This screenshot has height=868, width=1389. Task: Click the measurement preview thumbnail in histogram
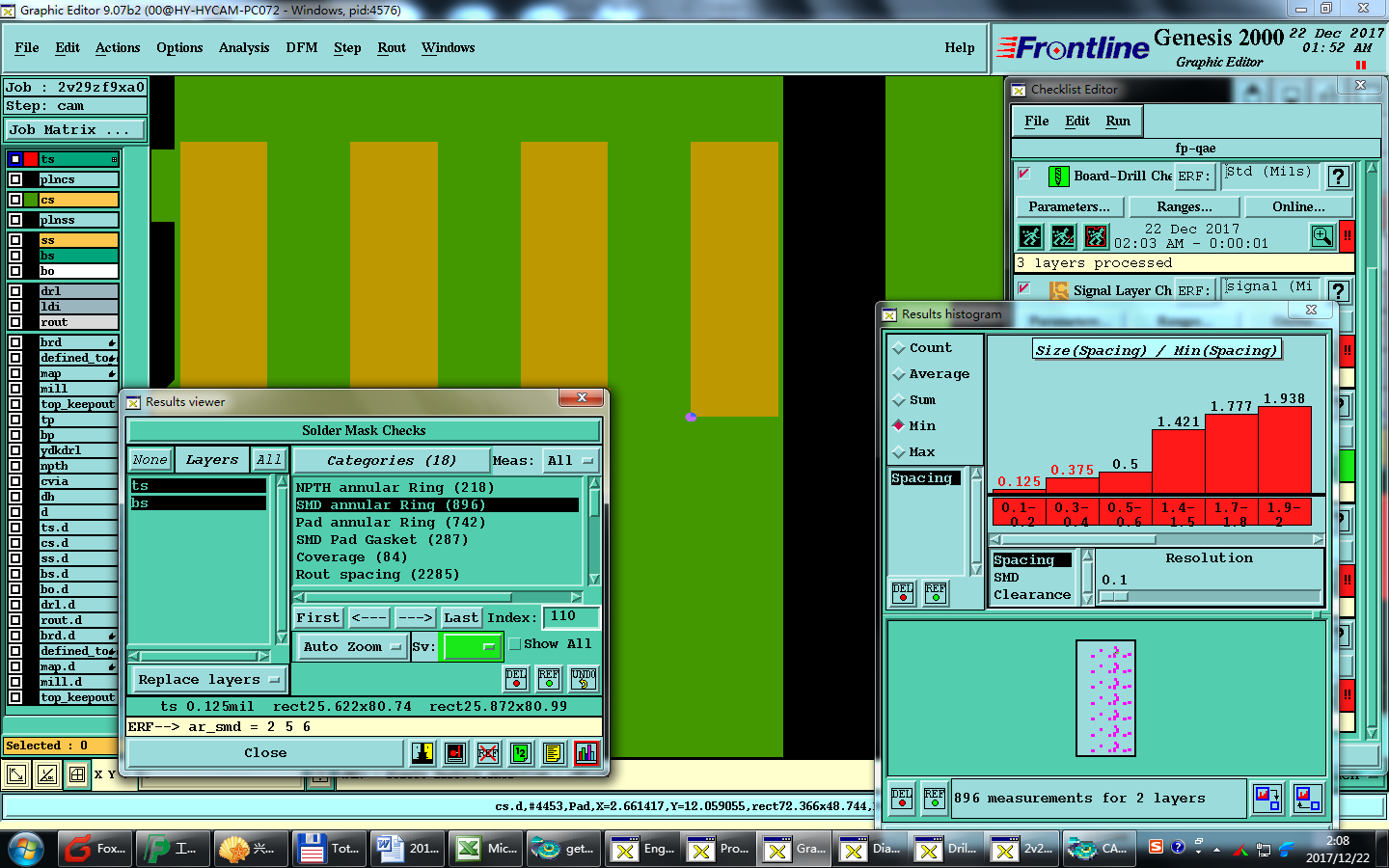(1105, 698)
